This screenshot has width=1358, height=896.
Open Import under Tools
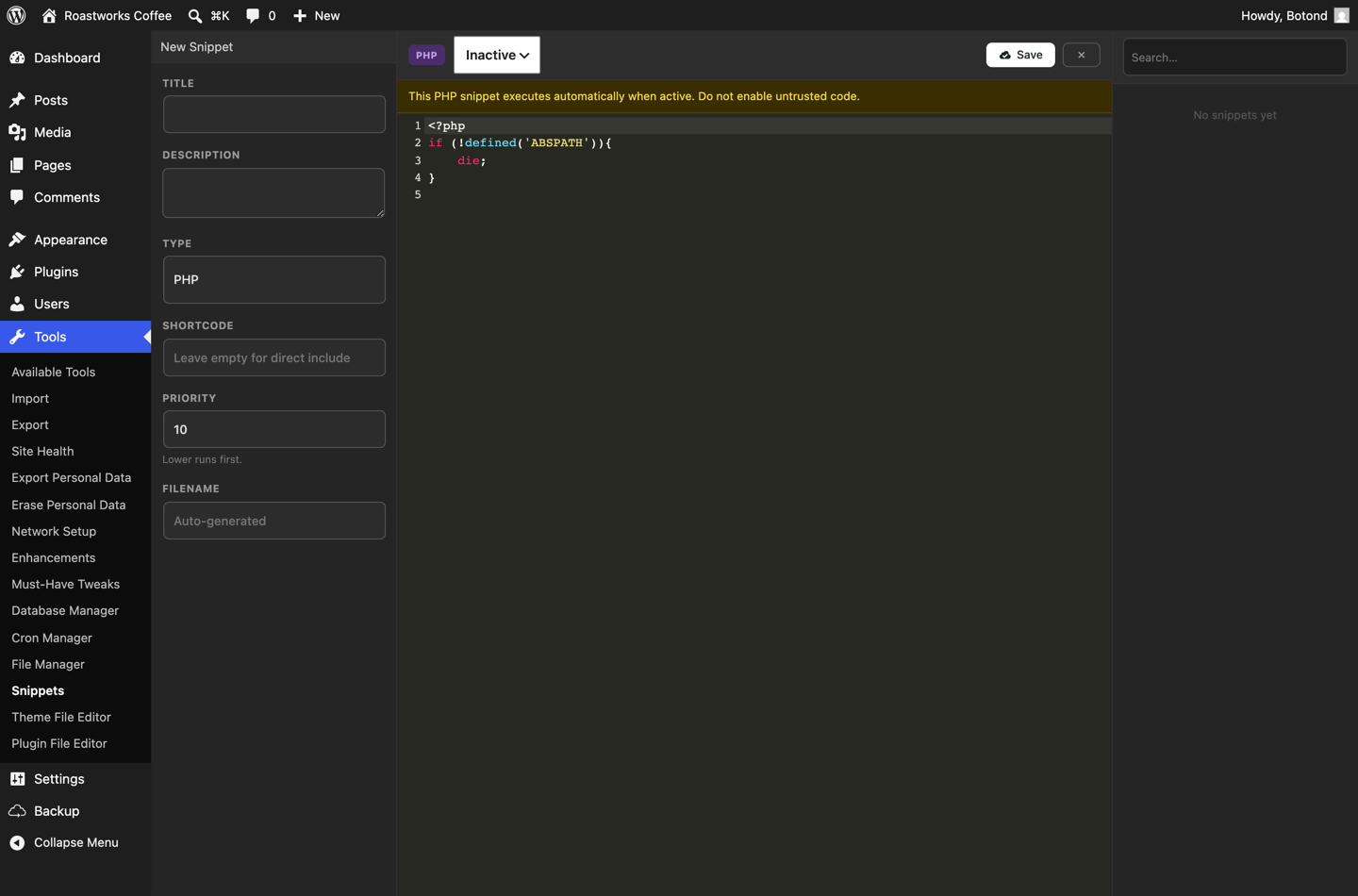coord(30,398)
